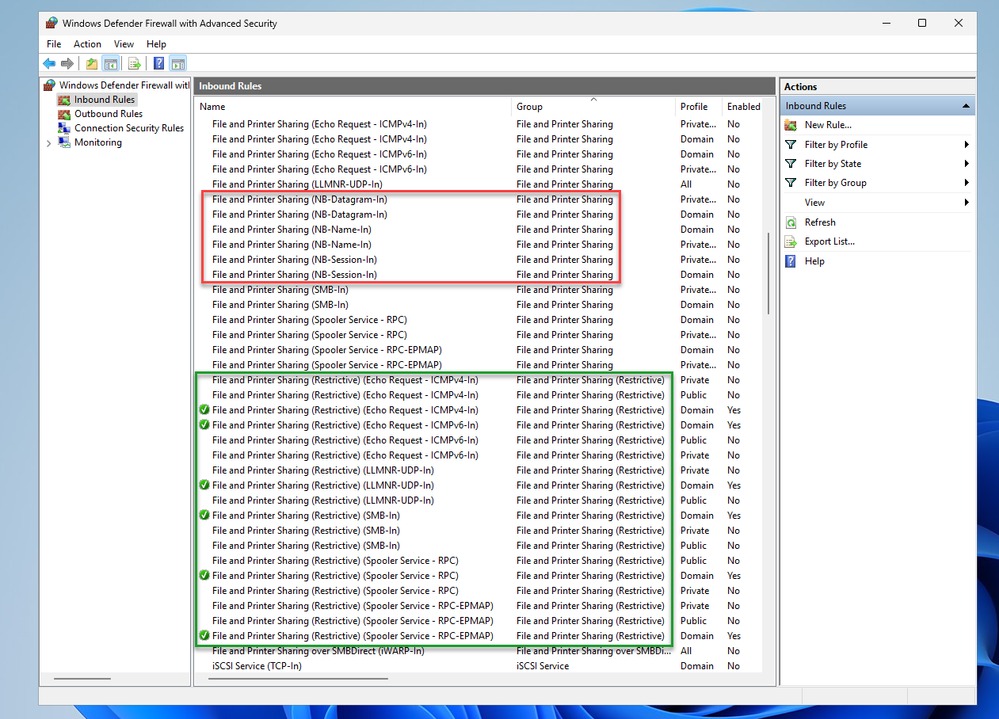Expand the Monitoring tree node

click(49, 143)
